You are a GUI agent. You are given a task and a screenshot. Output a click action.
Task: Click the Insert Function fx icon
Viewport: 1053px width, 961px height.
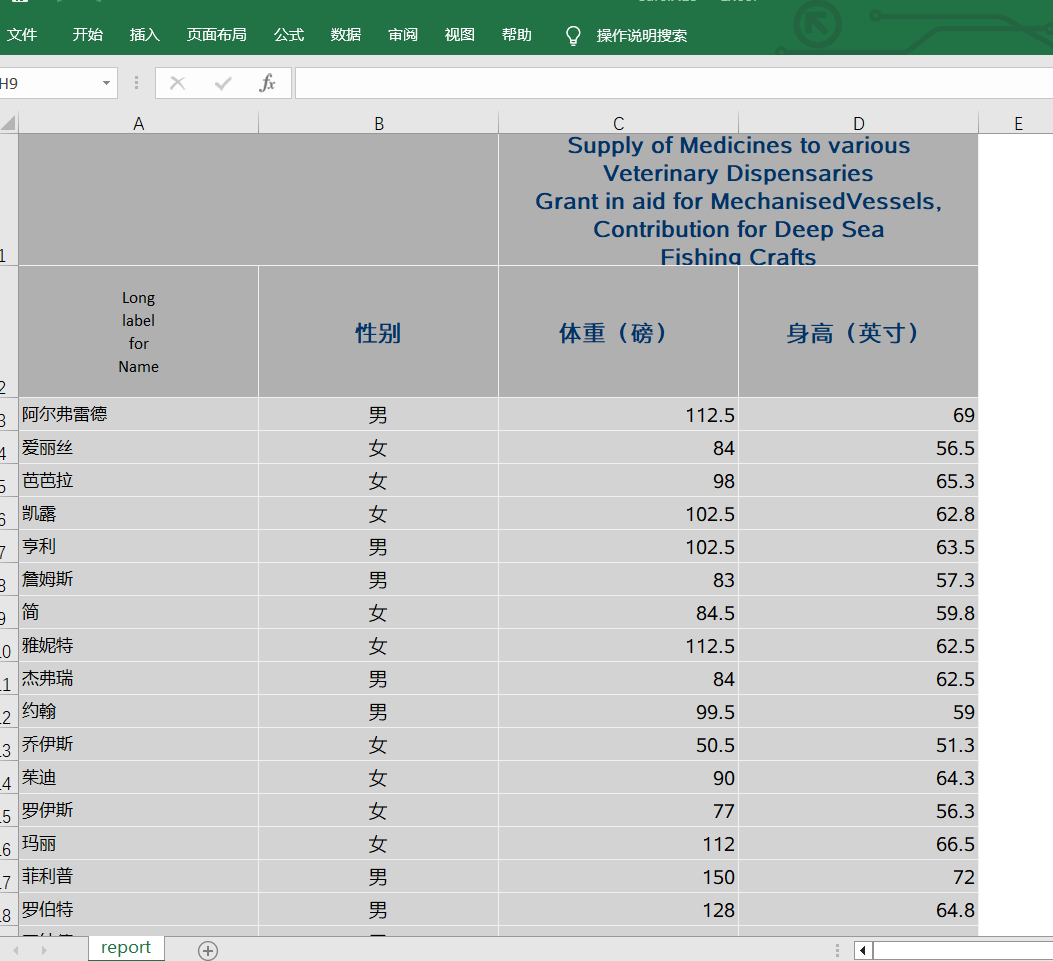coord(267,84)
